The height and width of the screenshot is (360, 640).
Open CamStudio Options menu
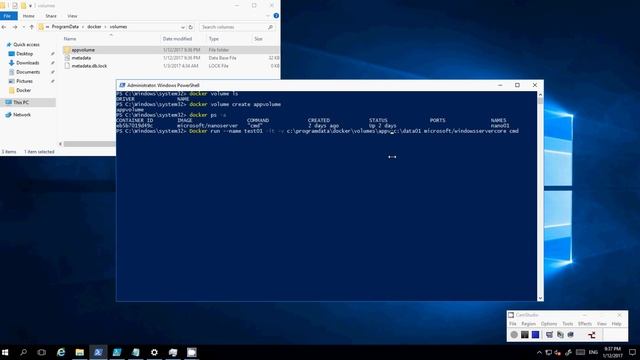click(x=549, y=324)
